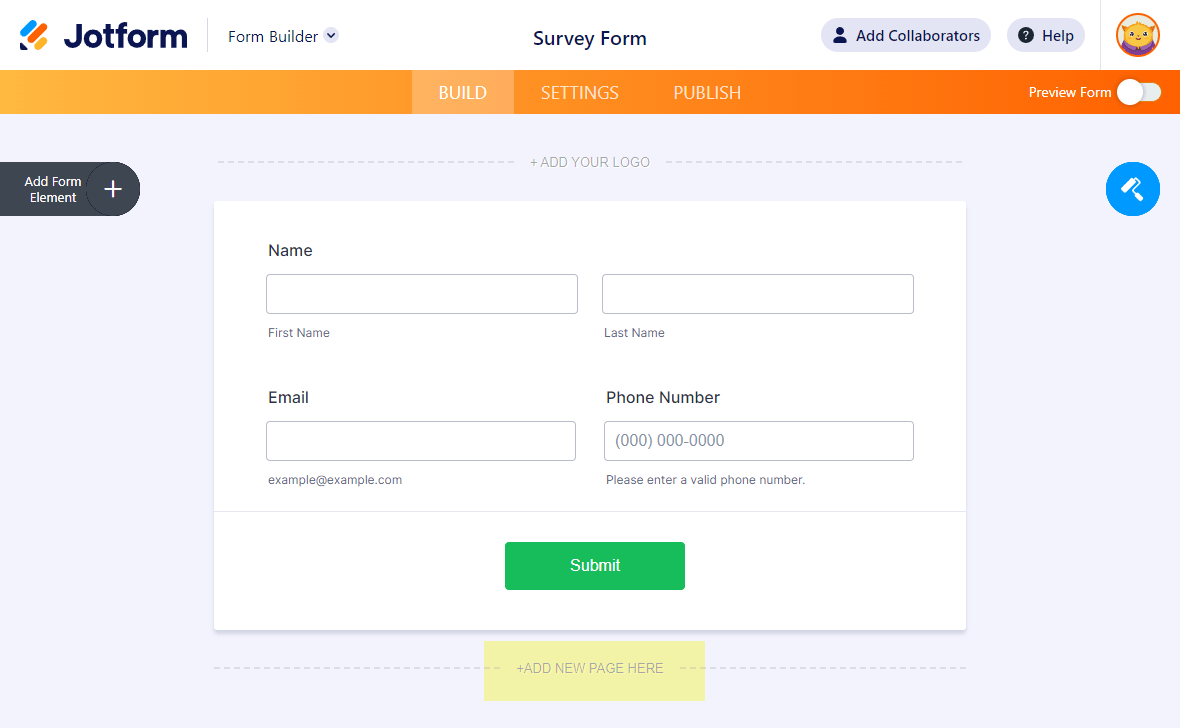Click the plus Add Form Element icon
The height and width of the screenshot is (728, 1180).
(x=113, y=189)
